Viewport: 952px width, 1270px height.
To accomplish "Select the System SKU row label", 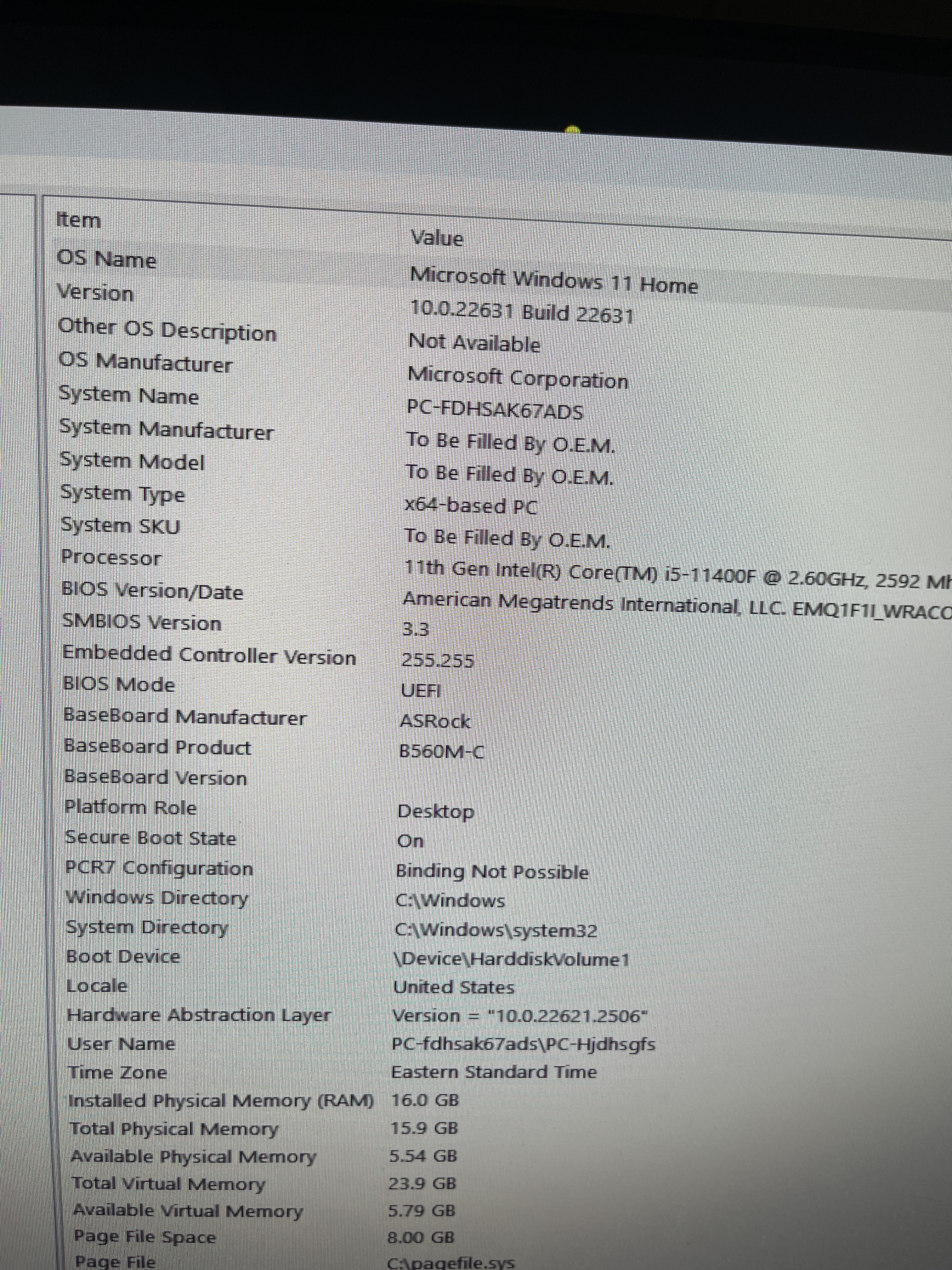I will point(121,525).
